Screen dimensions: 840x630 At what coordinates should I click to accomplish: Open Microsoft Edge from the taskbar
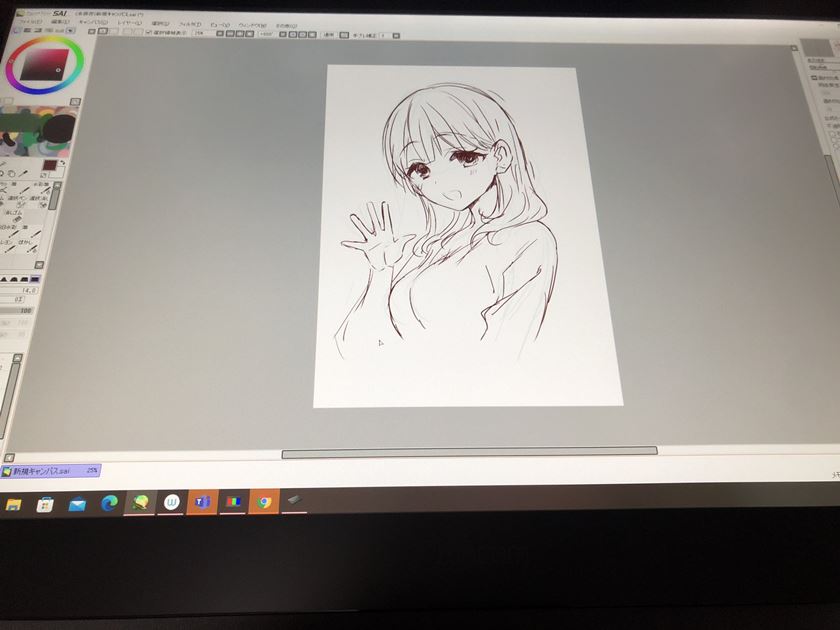point(108,504)
